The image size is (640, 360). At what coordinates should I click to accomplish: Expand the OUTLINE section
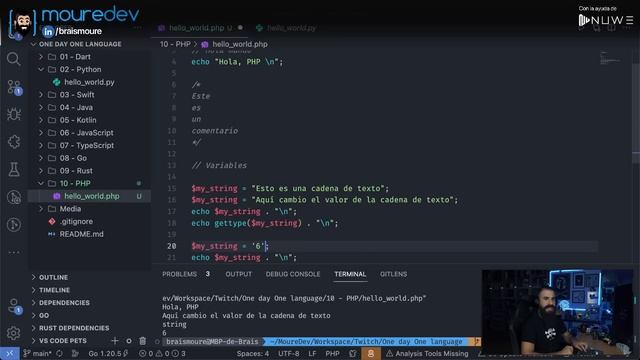[x=34, y=277]
